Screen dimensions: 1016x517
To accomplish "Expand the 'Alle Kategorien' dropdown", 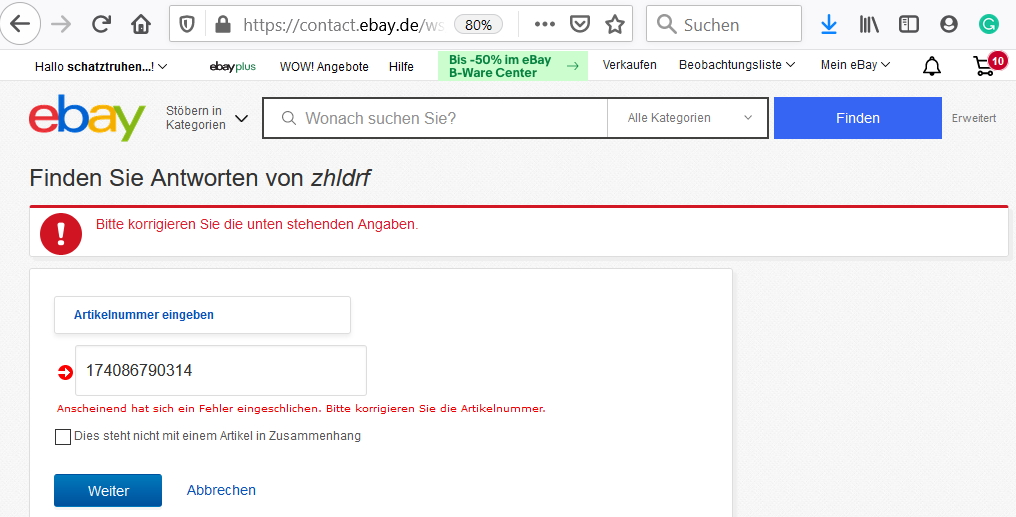I will [689, 118].
